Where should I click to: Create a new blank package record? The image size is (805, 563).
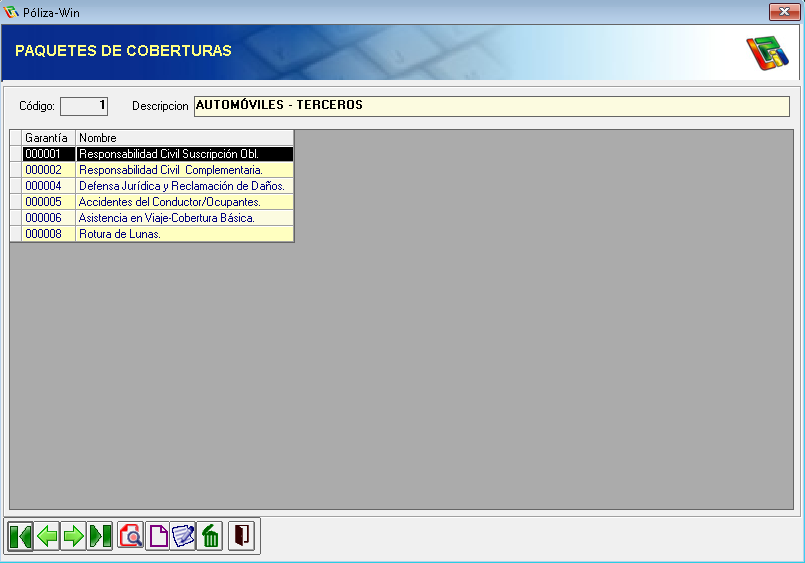coord(158,536)
